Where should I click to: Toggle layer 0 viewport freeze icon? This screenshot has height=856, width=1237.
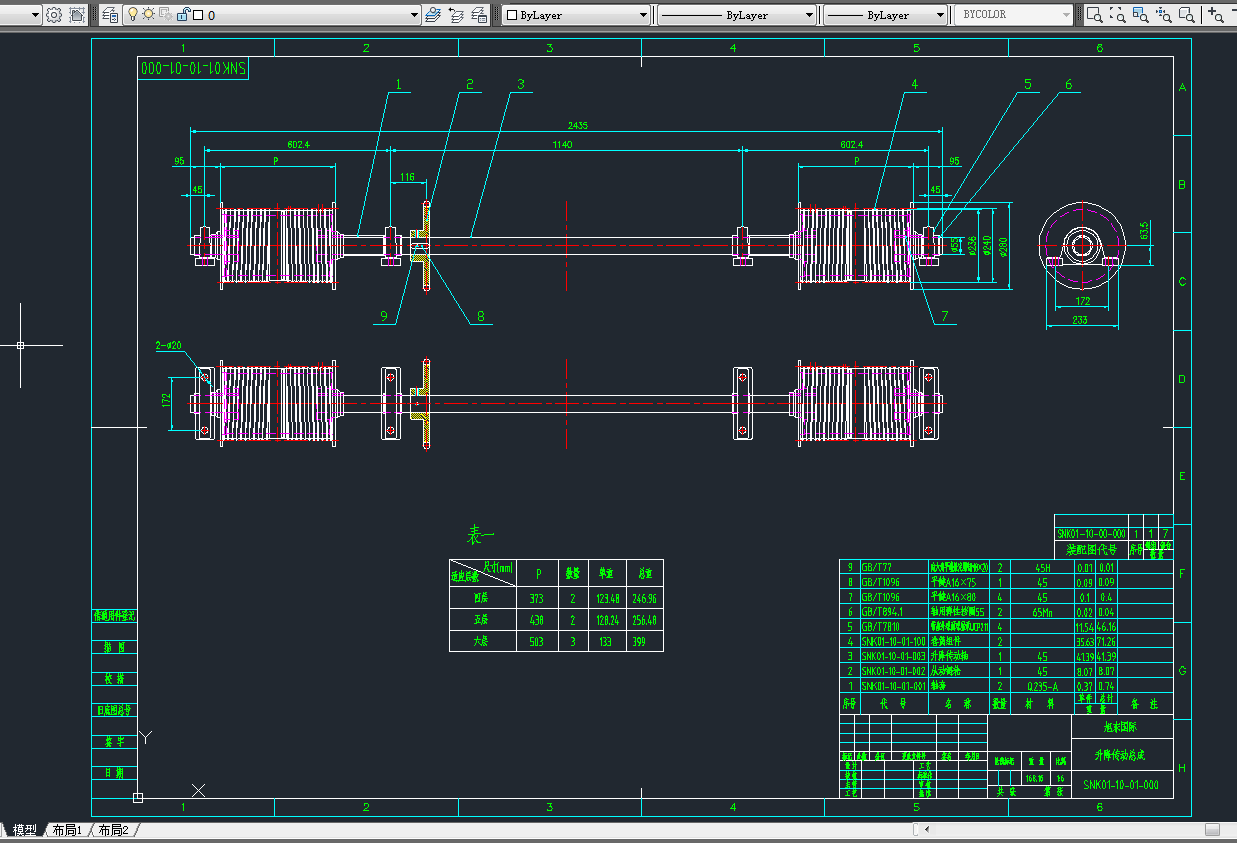(x=163, y=15)
